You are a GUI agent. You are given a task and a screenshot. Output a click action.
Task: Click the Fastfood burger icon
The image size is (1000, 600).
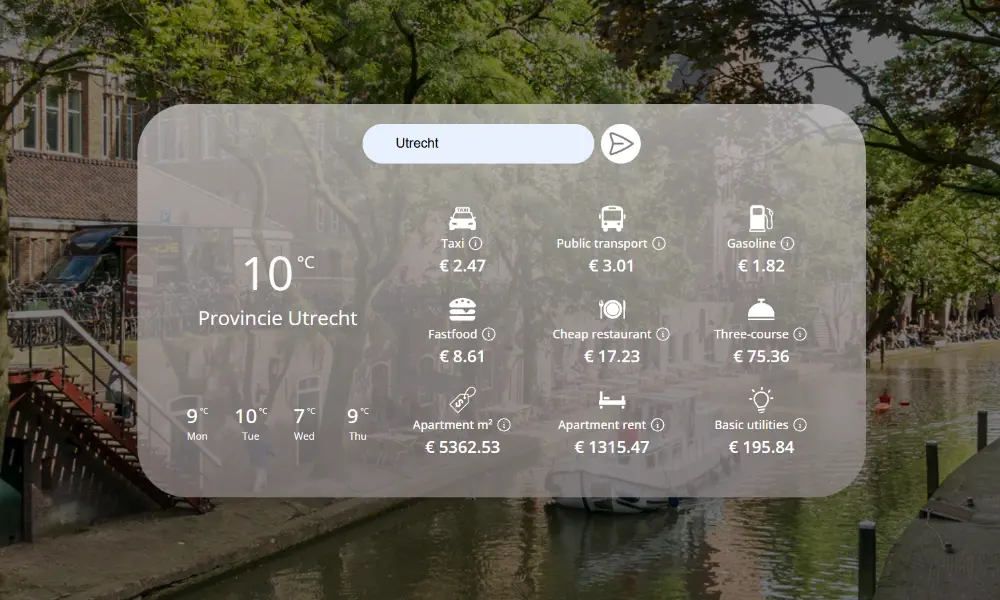tap(462, 309)
